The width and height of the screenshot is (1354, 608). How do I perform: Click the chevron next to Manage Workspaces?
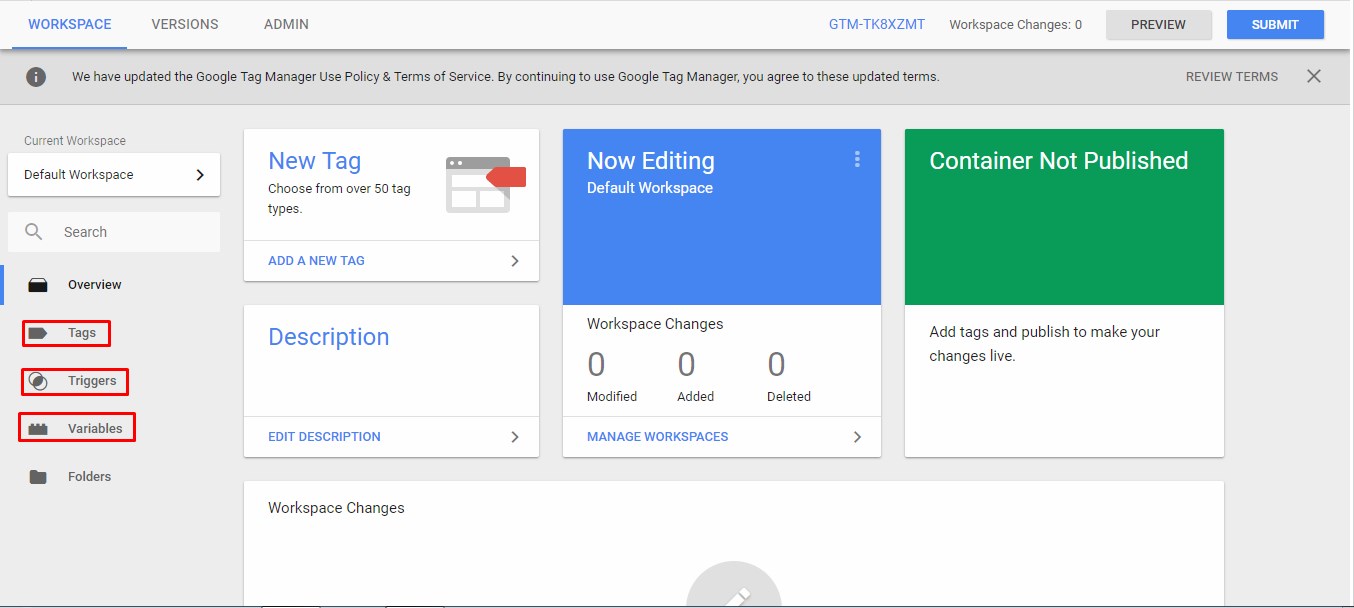[x=857, y=437]
